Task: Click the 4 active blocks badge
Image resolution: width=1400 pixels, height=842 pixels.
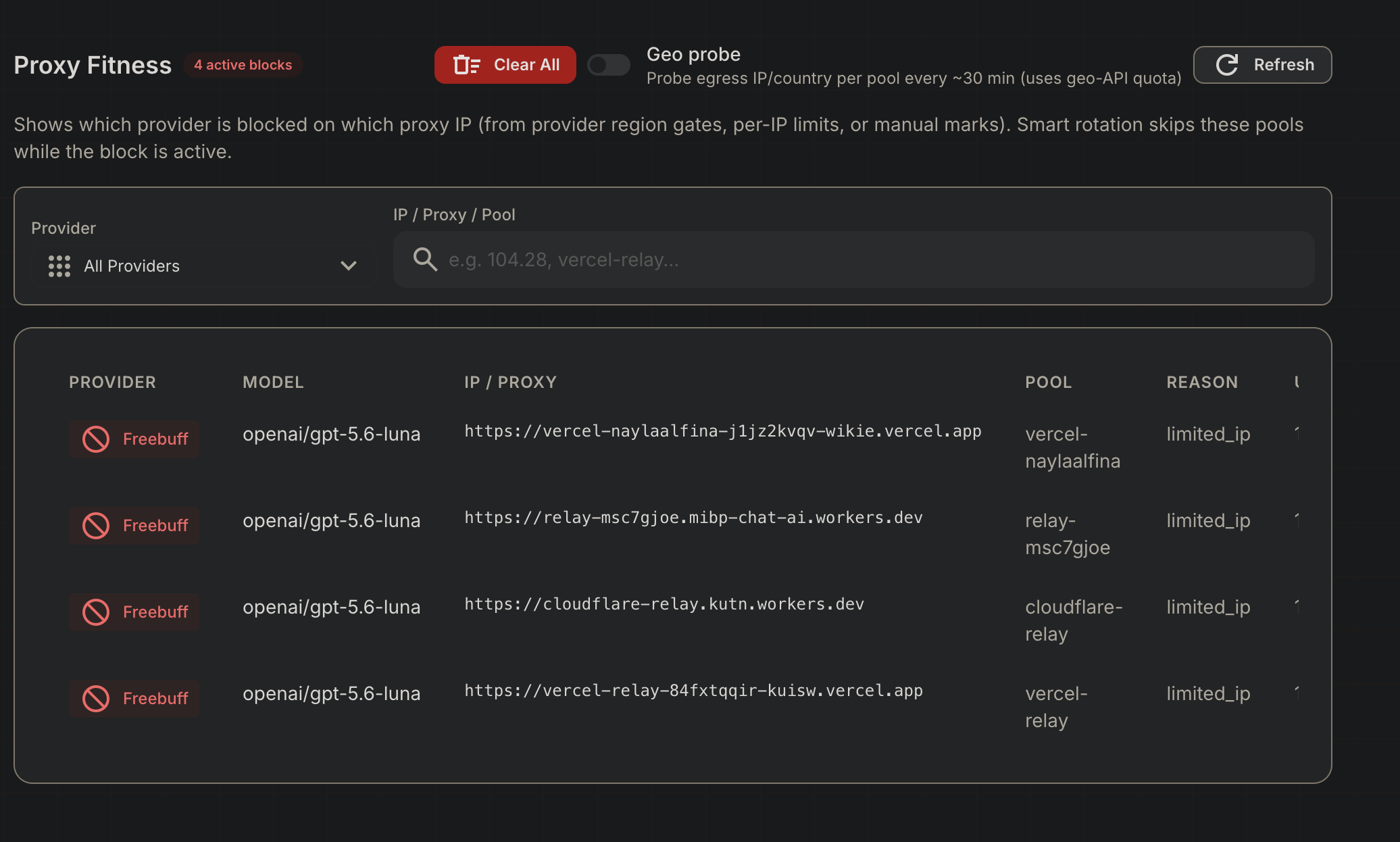Action: 243,65
